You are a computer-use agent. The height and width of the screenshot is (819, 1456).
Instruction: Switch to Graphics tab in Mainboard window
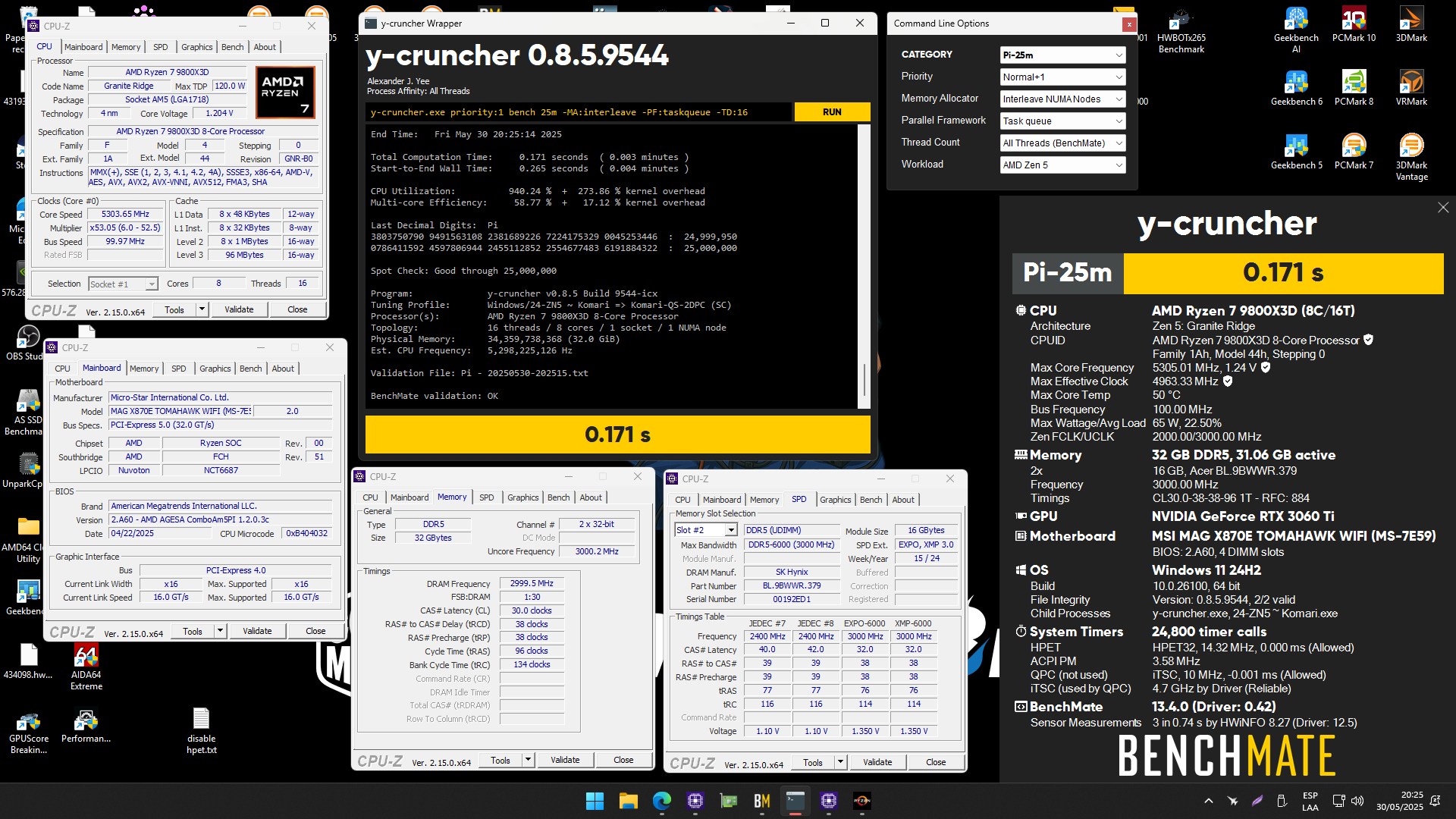(x=215, y=369)
